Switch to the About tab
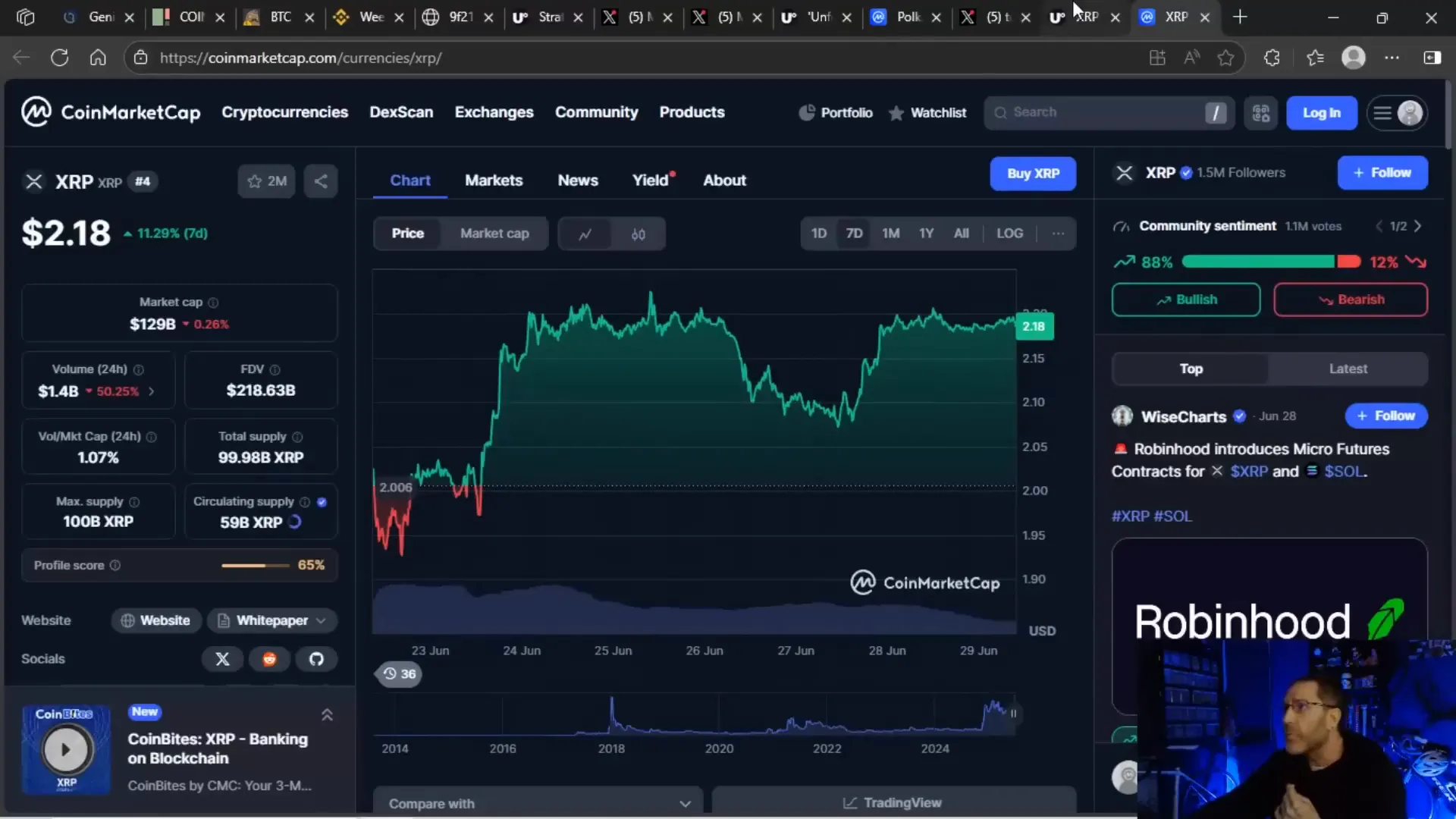1456x819 pixels. click(724, 180)
